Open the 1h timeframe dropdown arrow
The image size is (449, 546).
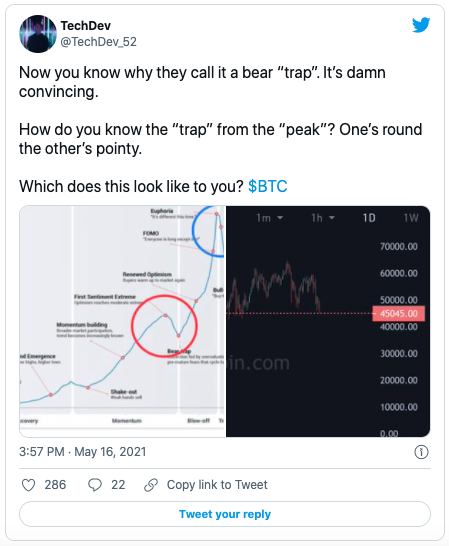click(x=332, y=218)
